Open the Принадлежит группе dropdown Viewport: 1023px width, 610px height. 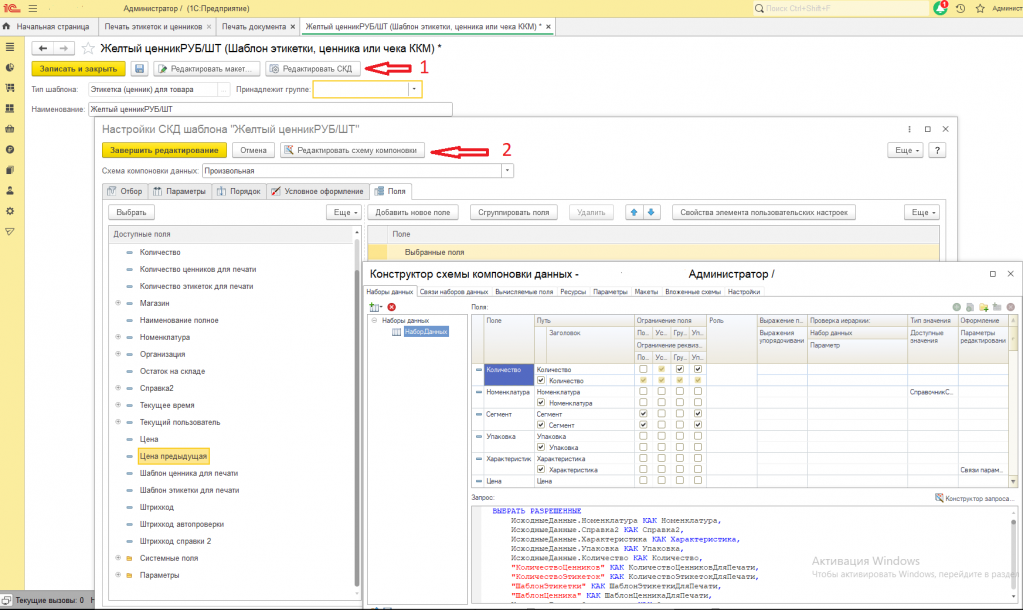[414, 89]
